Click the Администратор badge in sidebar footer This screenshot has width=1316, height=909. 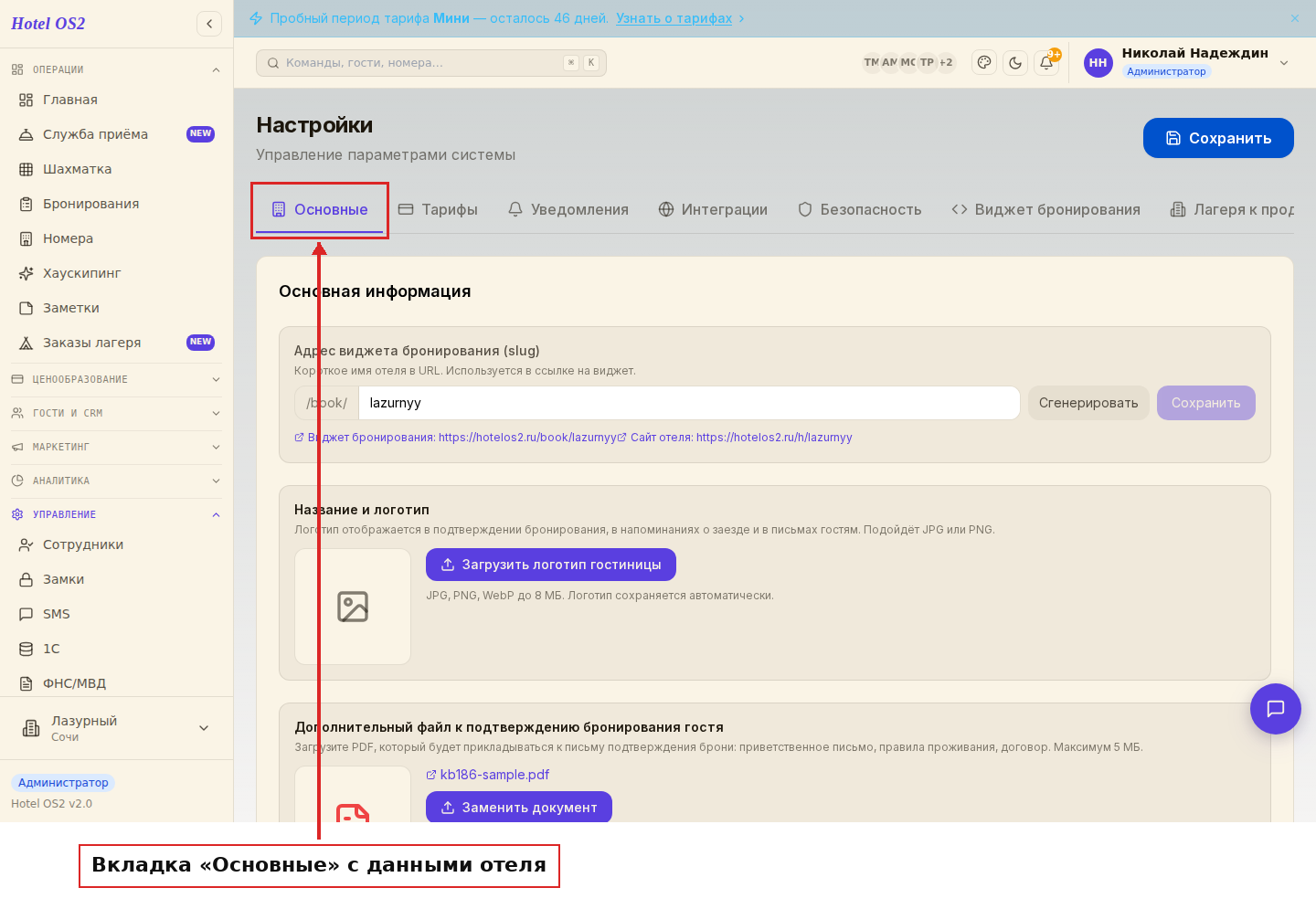click(63, 783)
